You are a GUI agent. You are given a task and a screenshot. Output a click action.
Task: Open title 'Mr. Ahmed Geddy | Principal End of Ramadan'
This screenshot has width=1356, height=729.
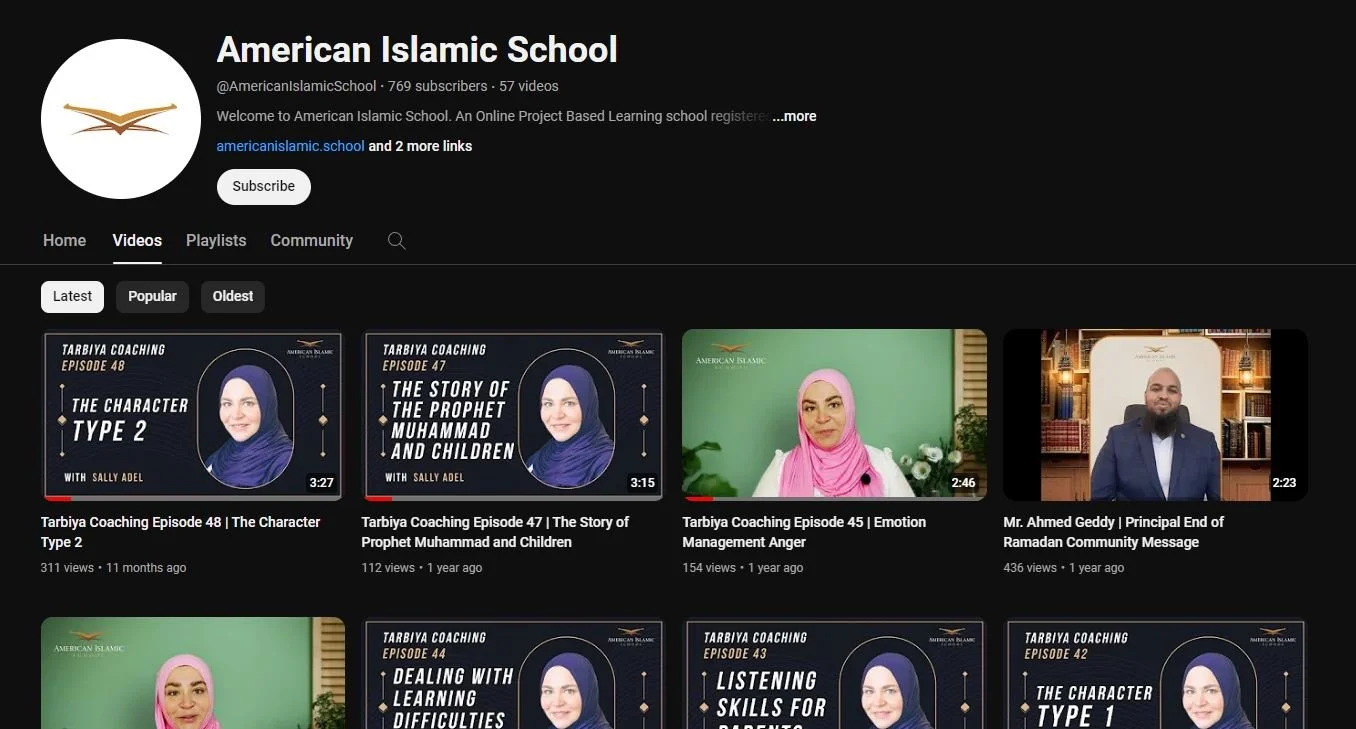tap(1114, 532)
